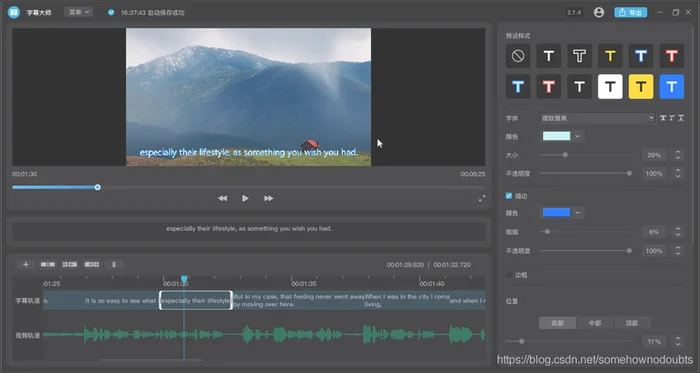This screenshot has width=700, height=373.
Task: Apply white-background black T preset
Action: pyautogui.click(x=610, y=87)
